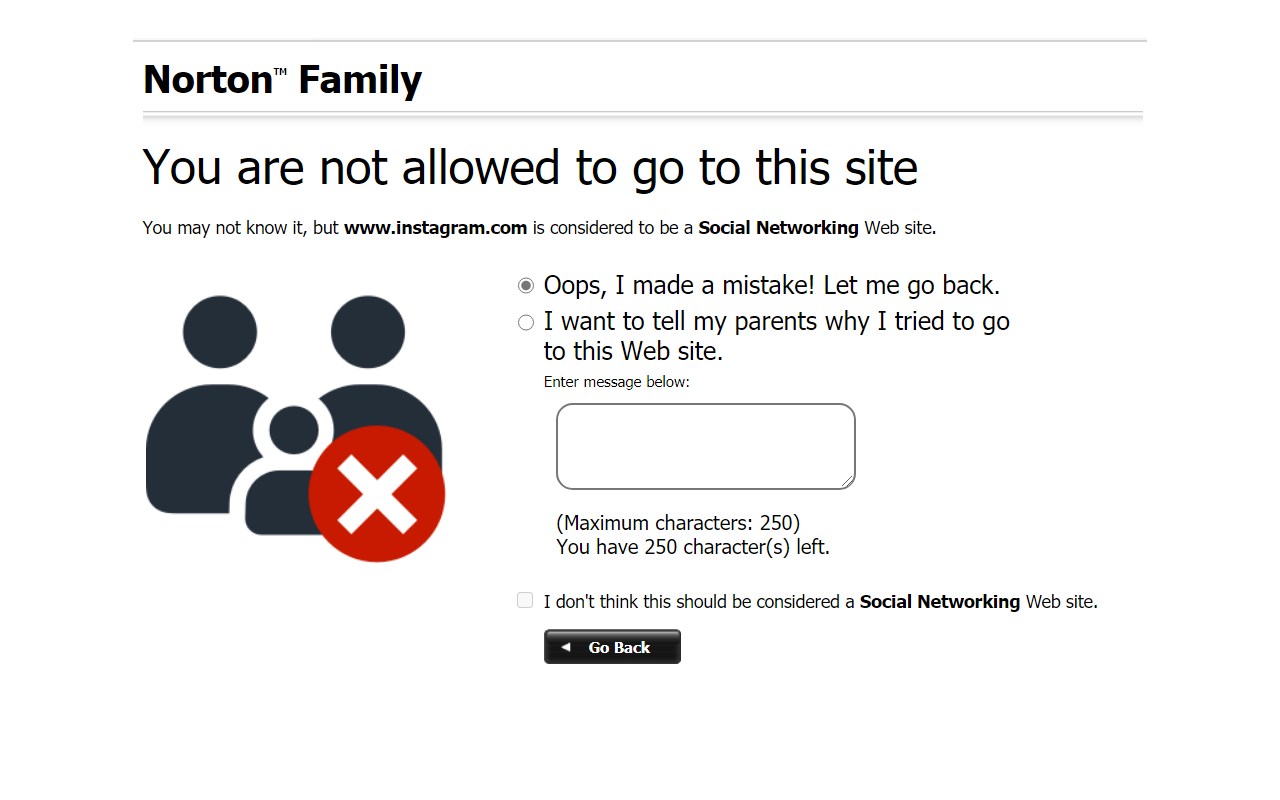Click the www.instagram.com bold text

(435, 228)
